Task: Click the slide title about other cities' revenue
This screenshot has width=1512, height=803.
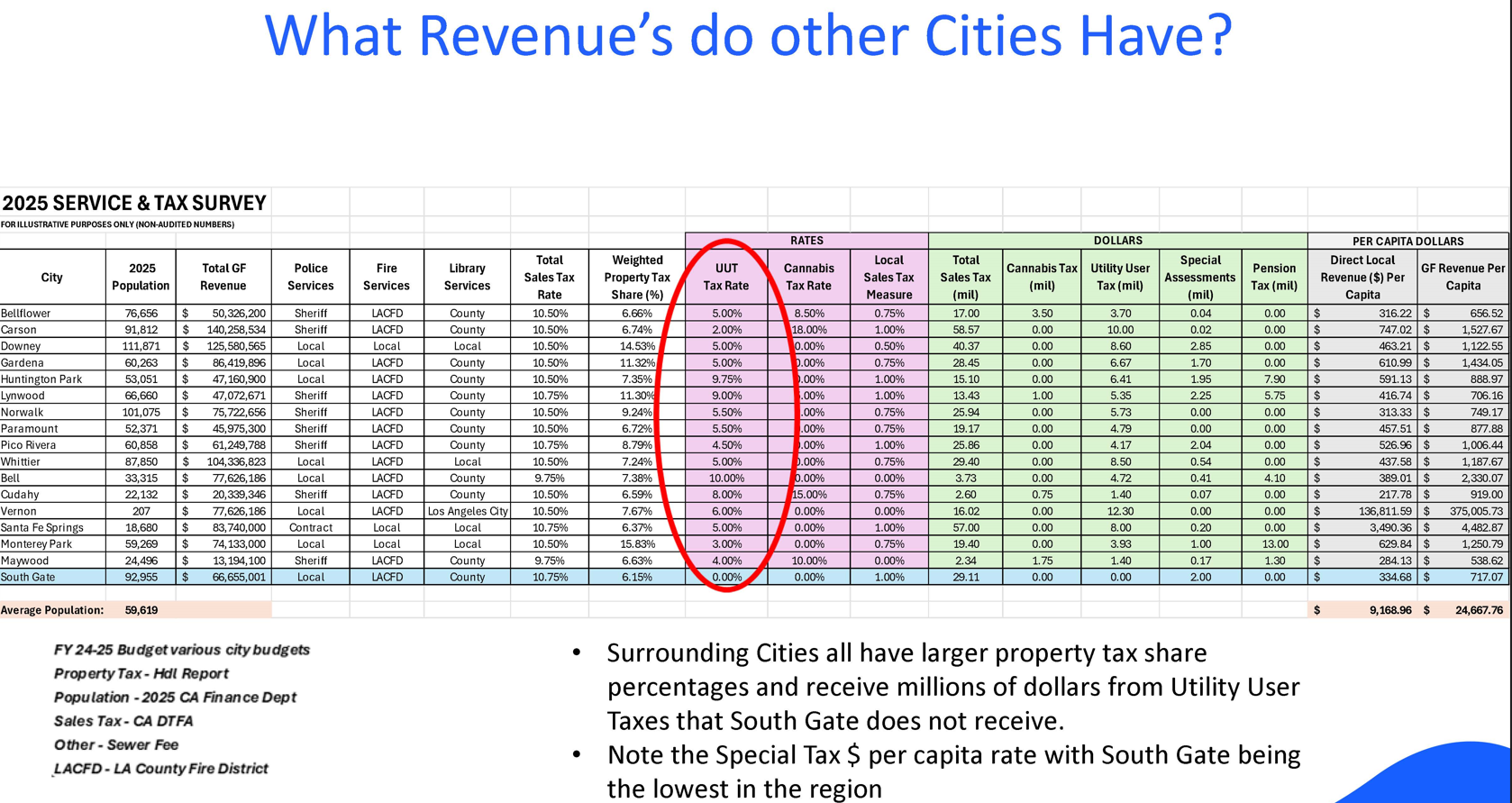Action: [748, 36]
